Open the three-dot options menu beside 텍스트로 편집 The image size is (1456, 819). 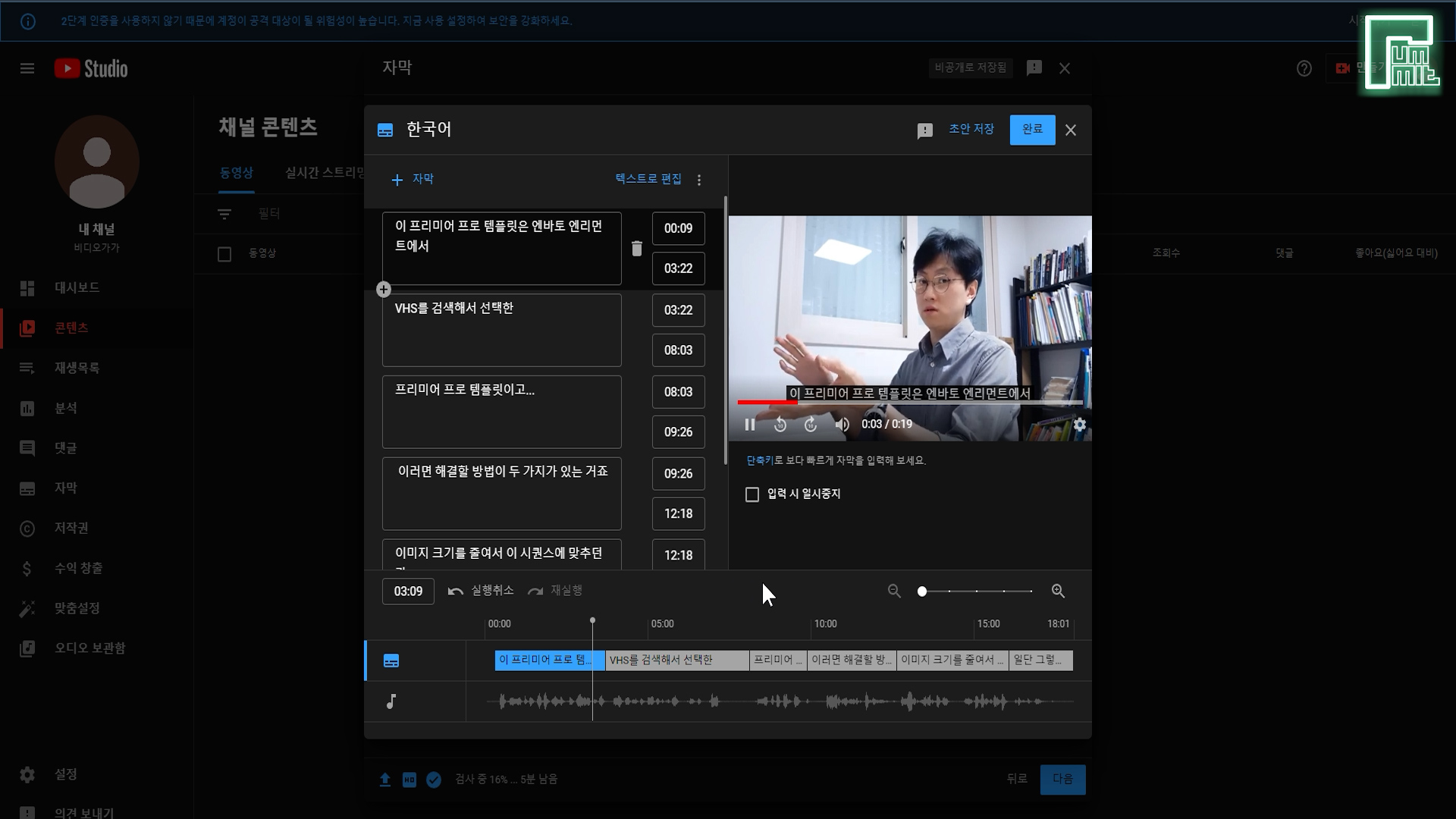[699, 180]
